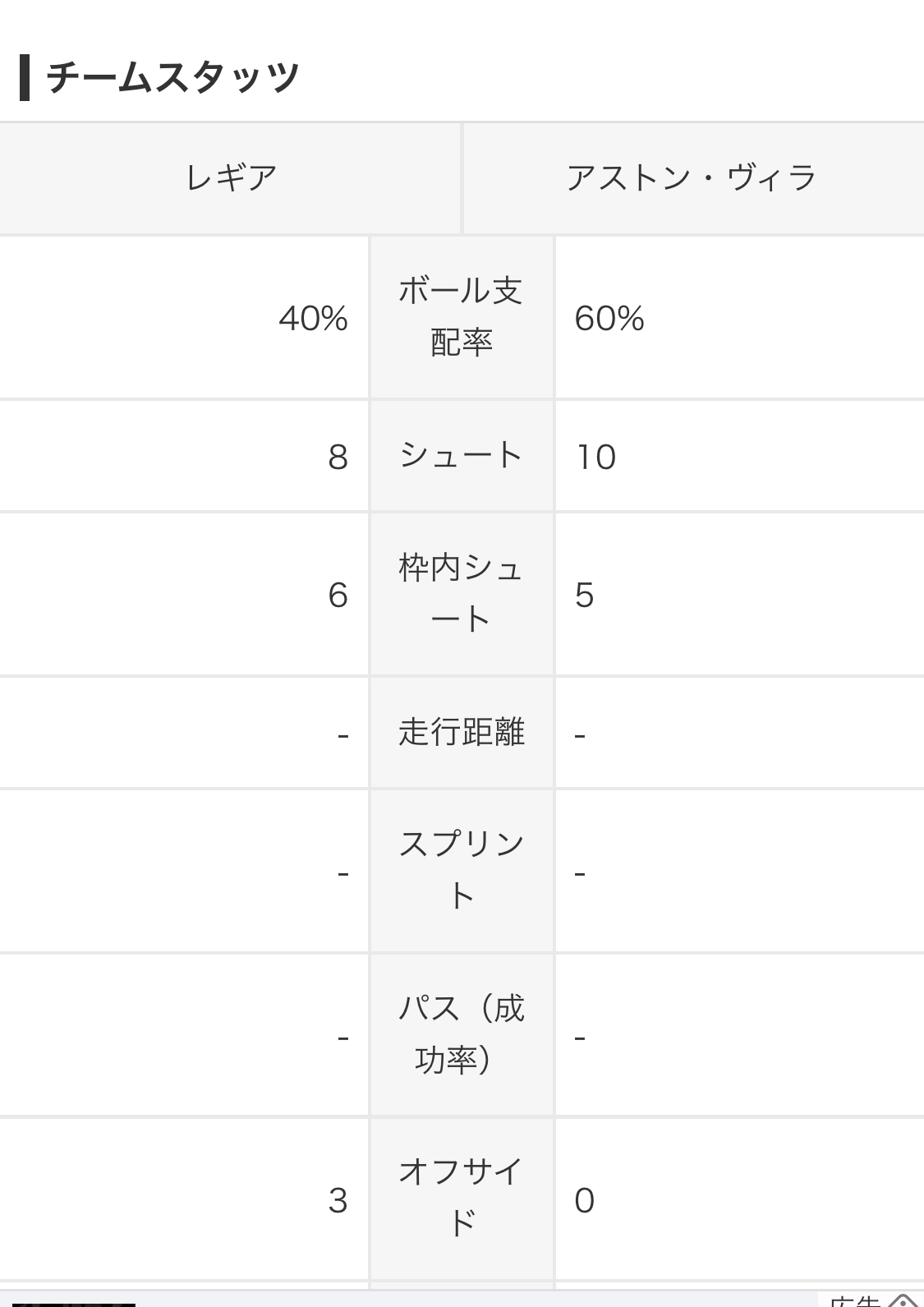Screen dimensions: 924x1307
Task: Tap the アストン・ヴィラ shots value 10
Action: tap(596, 458)
